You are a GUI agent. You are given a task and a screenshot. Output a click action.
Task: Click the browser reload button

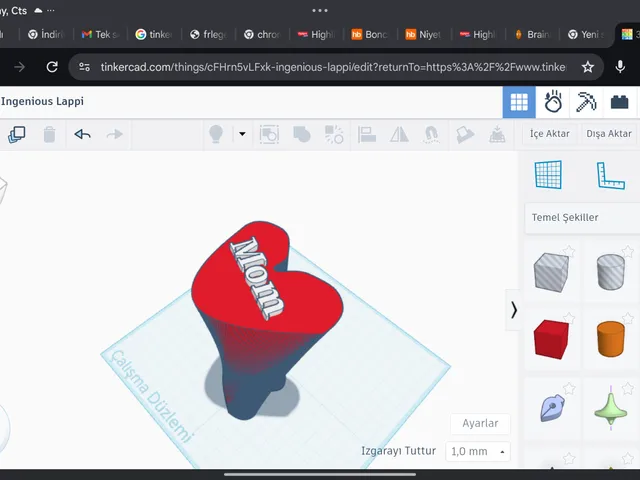point(52,67)
